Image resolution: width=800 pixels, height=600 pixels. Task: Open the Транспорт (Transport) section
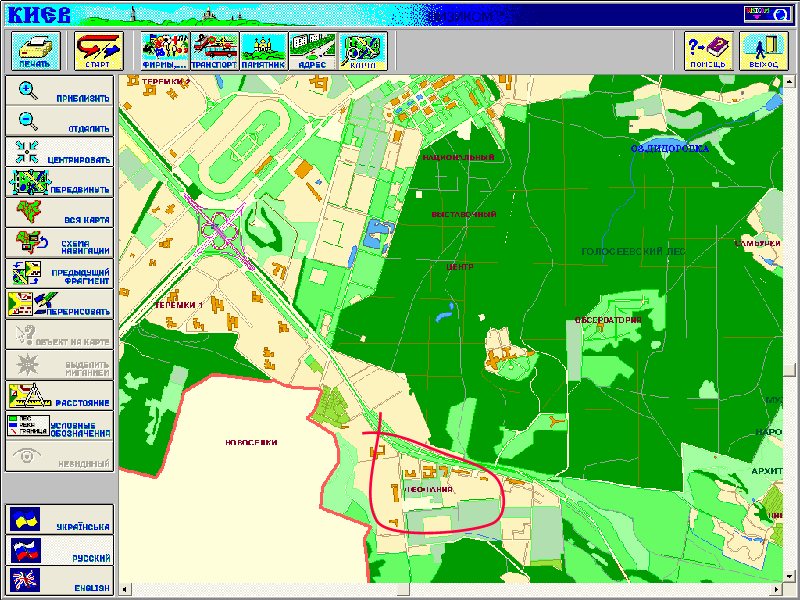pos(214,50)
